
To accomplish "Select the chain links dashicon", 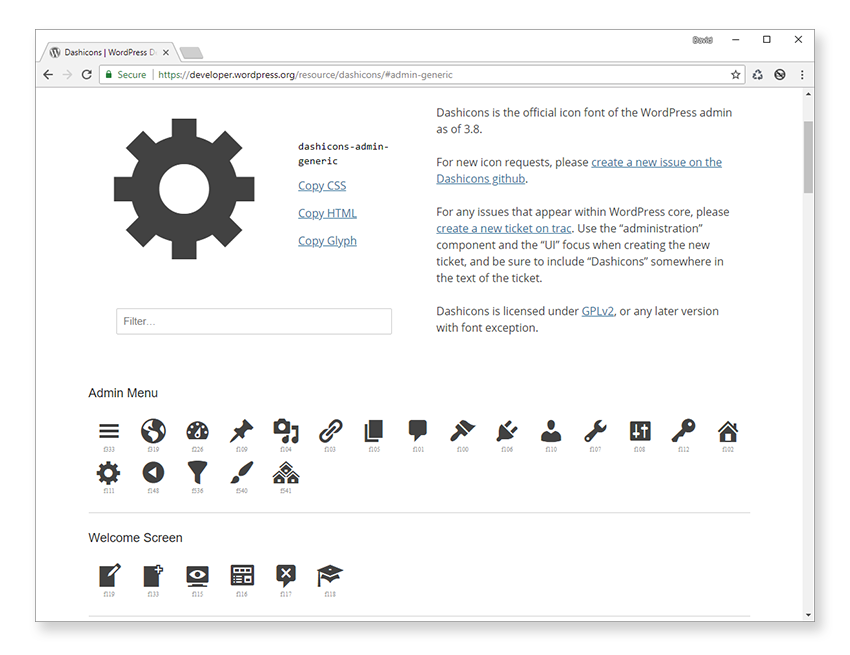I will pos(330,431).
